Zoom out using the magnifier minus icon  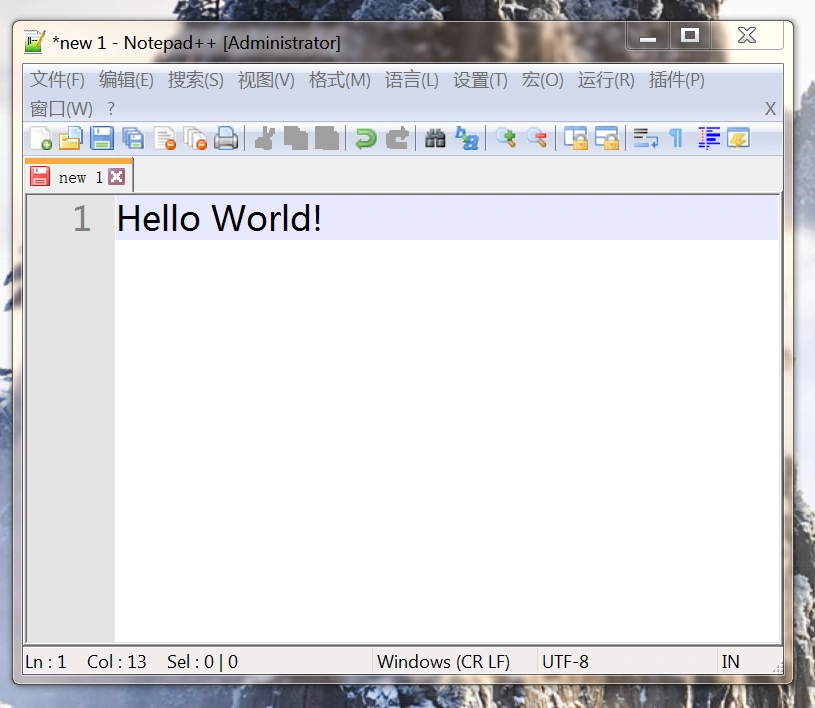[537, 138]
